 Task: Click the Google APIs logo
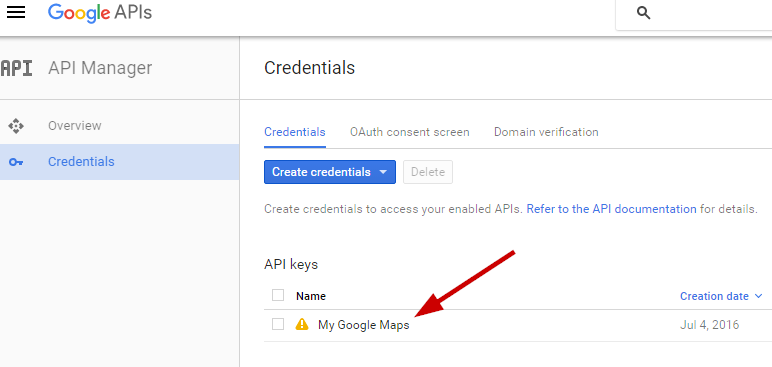tap(100, 12)
